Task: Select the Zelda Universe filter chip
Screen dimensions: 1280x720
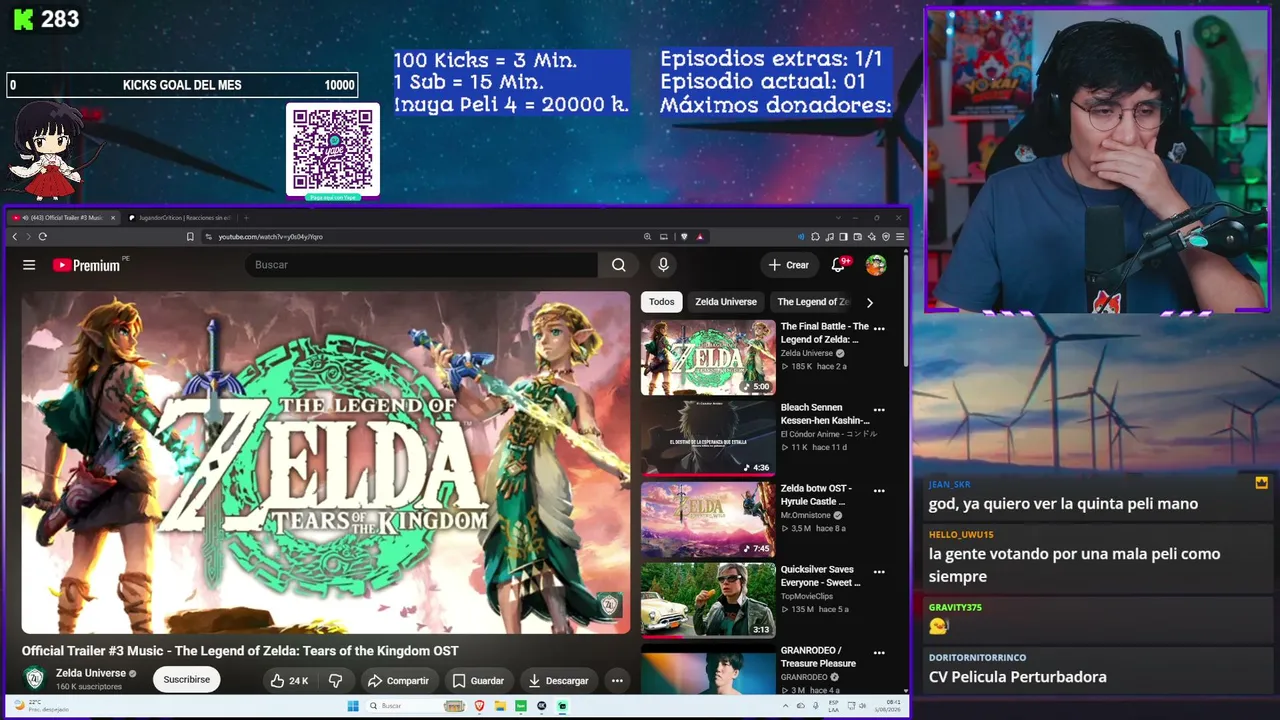Action: (726, 302)
